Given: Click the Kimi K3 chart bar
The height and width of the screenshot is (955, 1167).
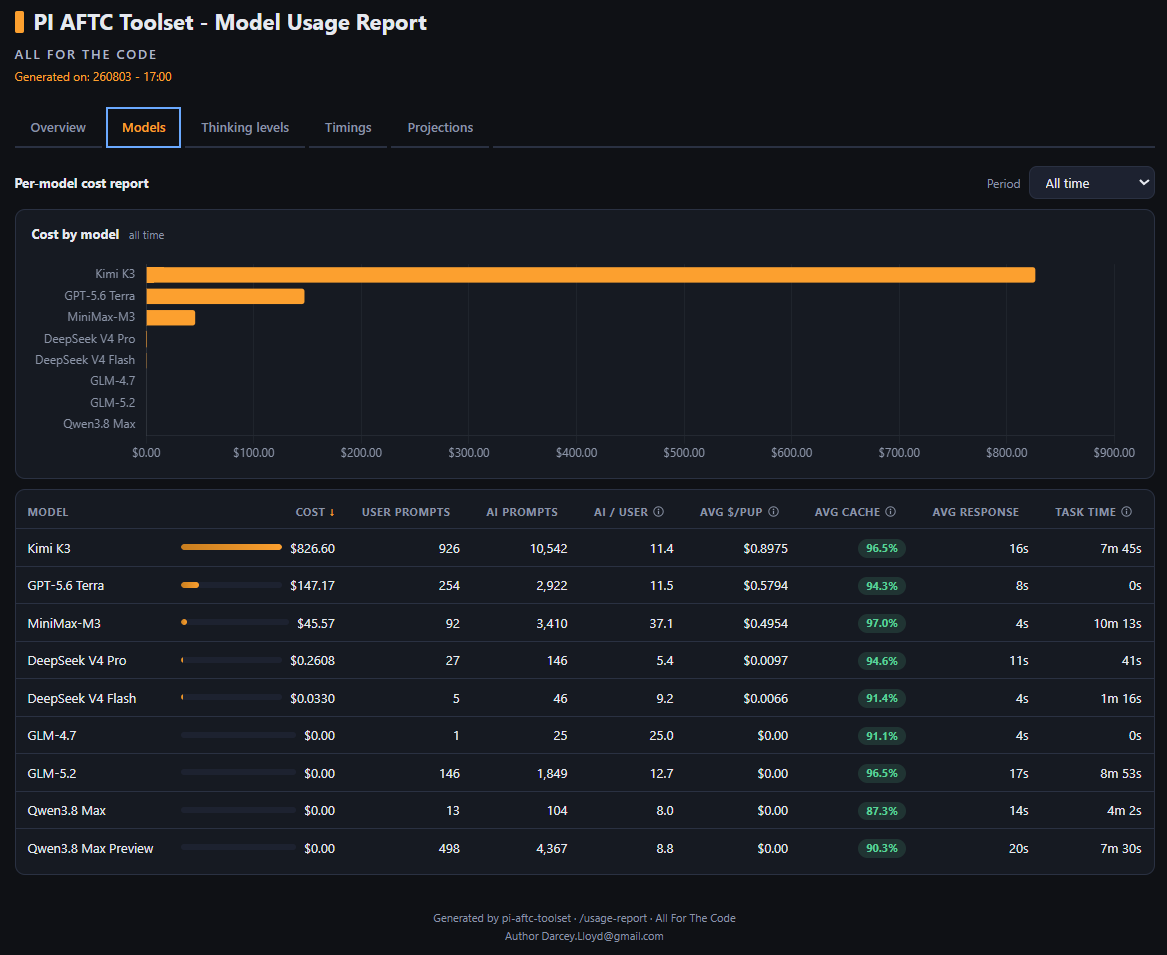Looking at the screenshot, I should click(x=591, y=275).
